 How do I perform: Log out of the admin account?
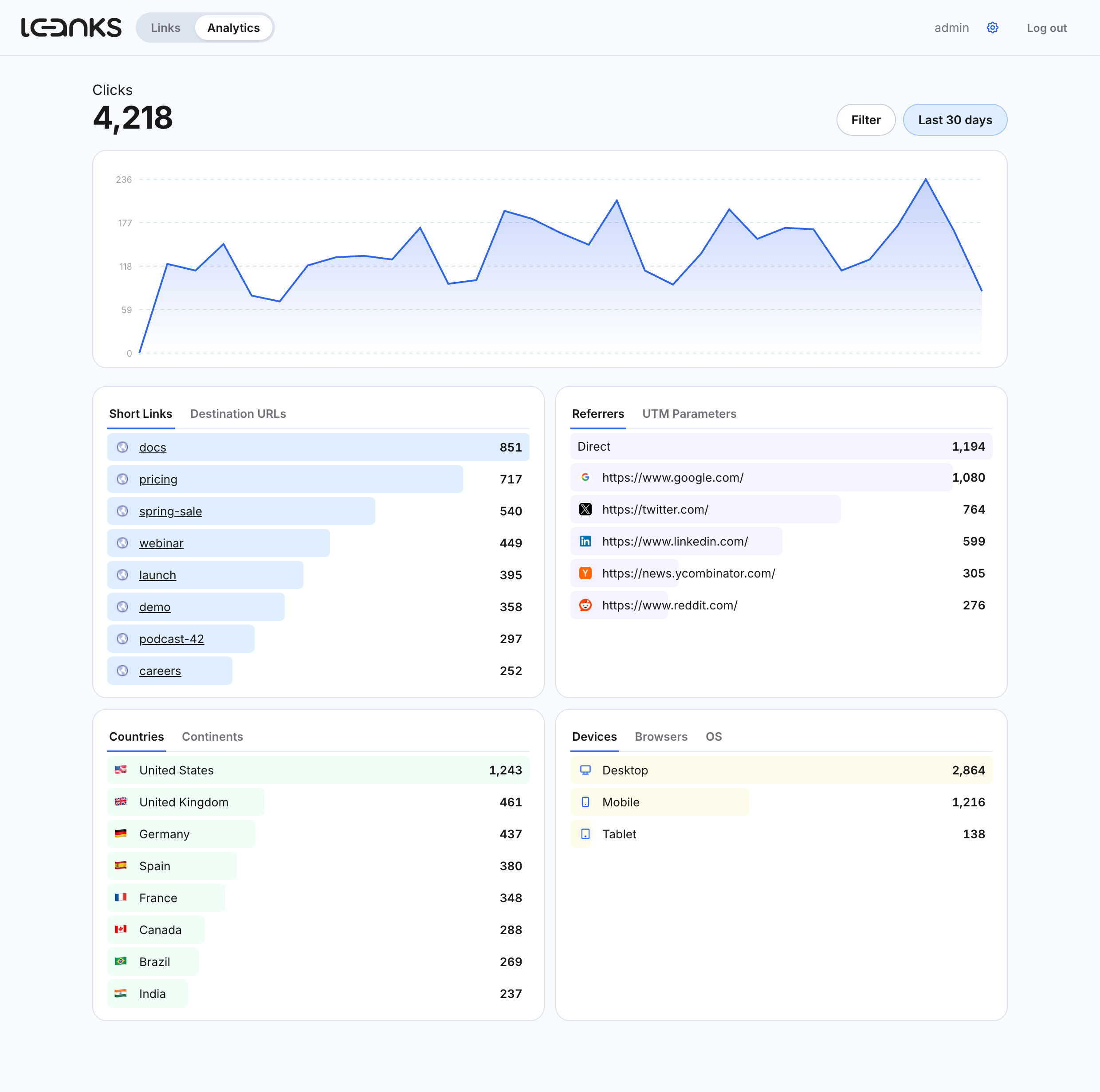(1046, 28)
